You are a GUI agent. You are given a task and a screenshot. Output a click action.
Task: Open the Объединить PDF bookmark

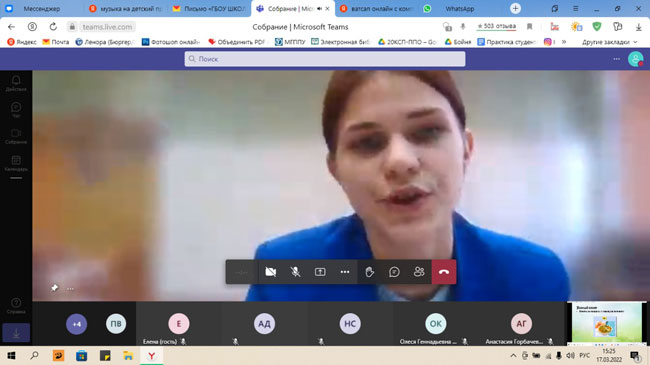[x=236, y=42]
